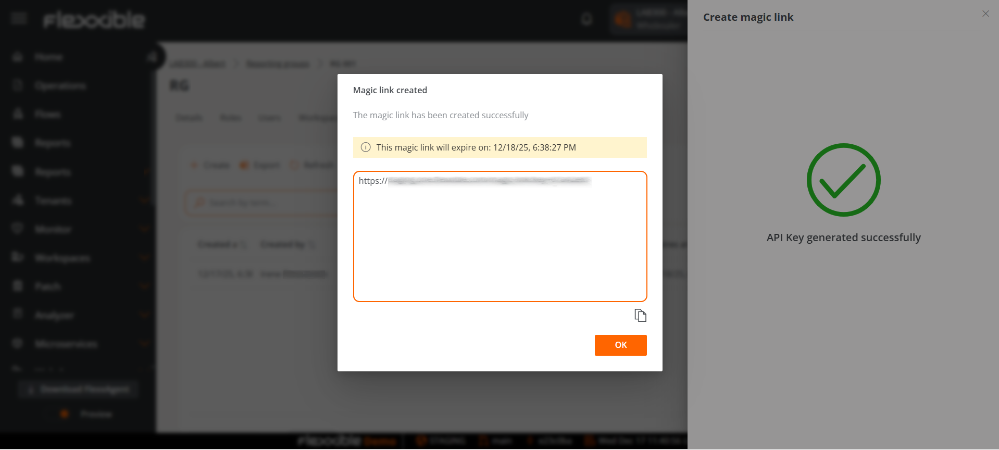Screen dimensions: 999x450
Task: Close the Create magic link panel
Action: tap(986, 14)
